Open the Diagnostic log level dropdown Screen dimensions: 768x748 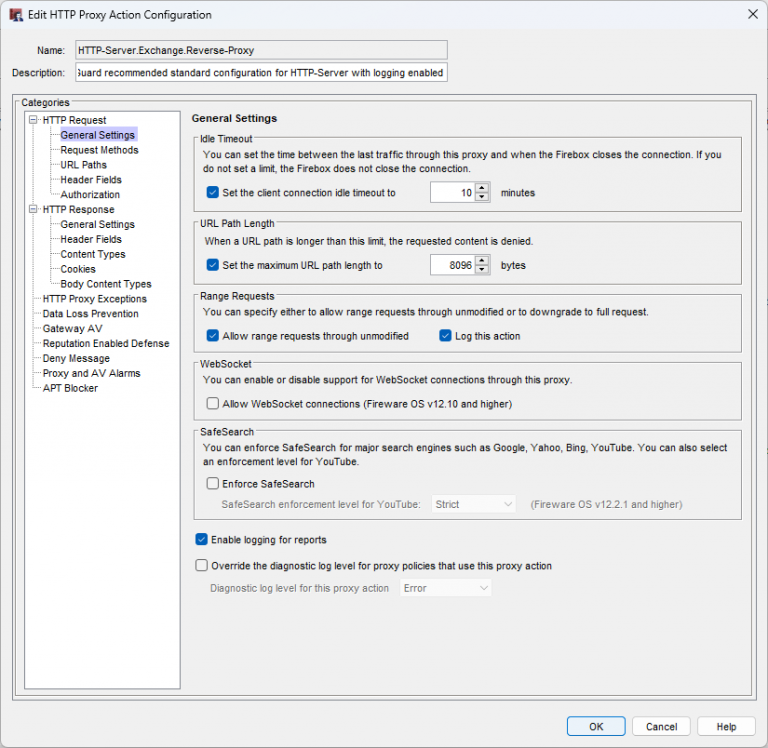point(446,588)
